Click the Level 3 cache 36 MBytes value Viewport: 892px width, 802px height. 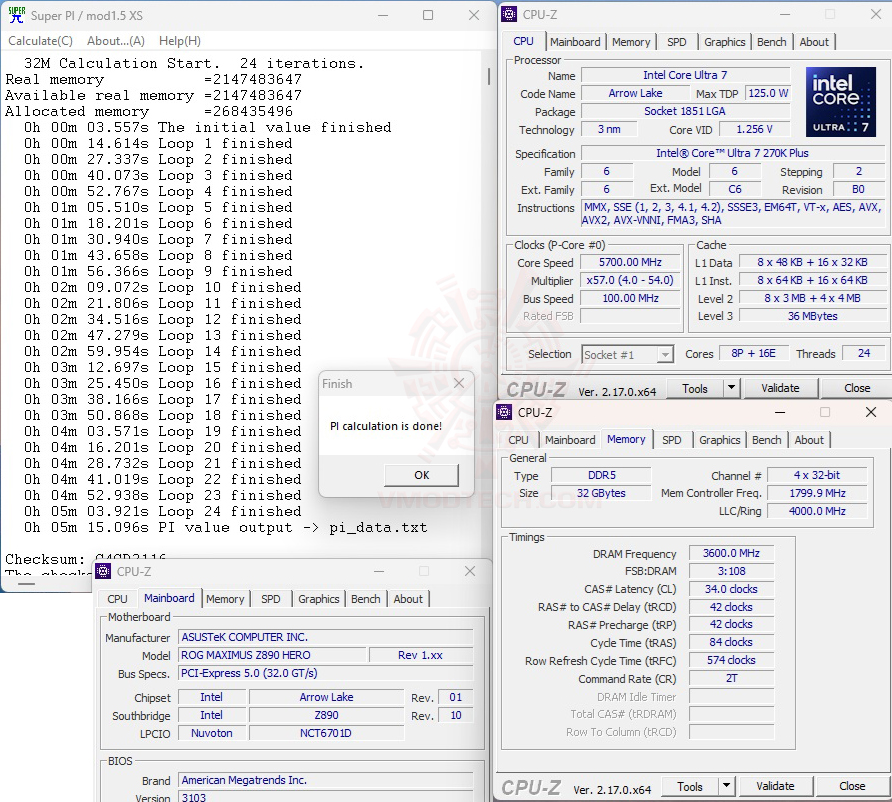(812, 316)
